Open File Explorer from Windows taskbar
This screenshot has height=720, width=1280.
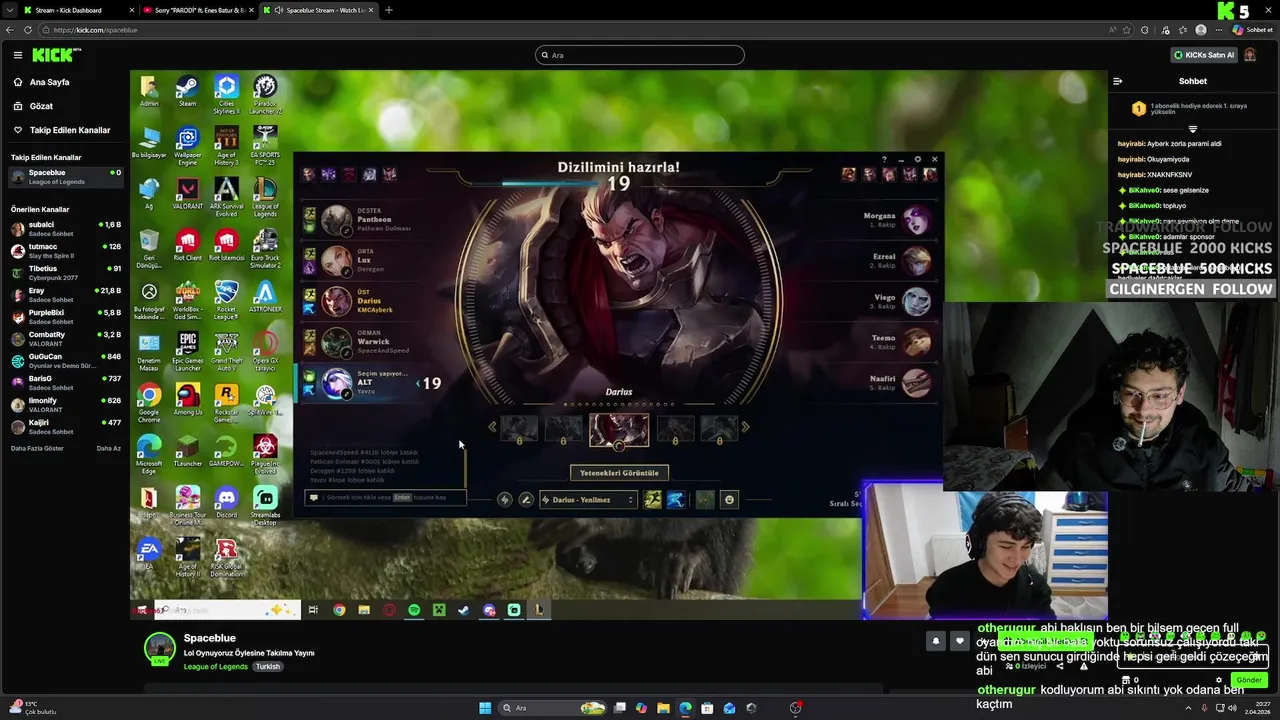click(663, 708)
